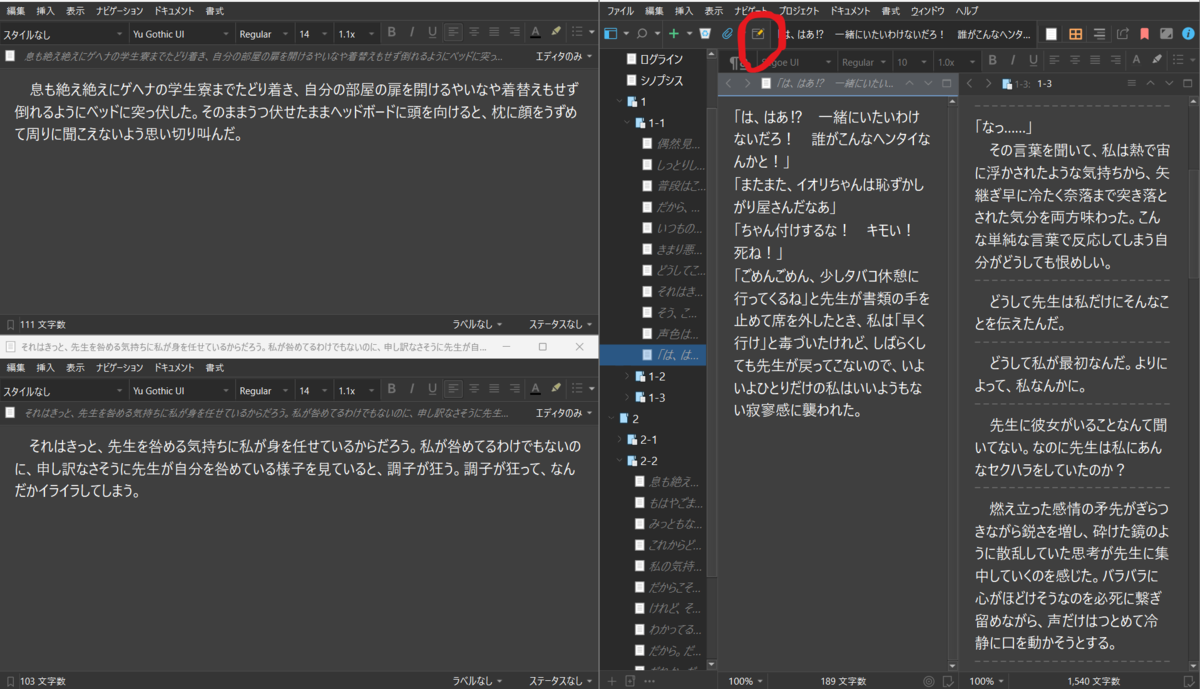Switch to the orange Corkboard view icon

click(1076, 34)
